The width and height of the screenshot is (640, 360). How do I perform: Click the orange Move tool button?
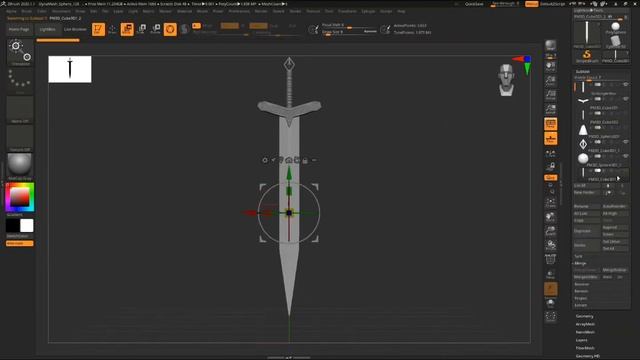point(127,29)
